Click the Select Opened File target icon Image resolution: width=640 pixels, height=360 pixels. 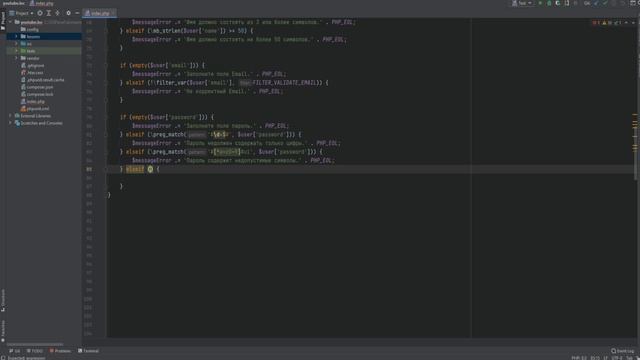click(40, 13)
